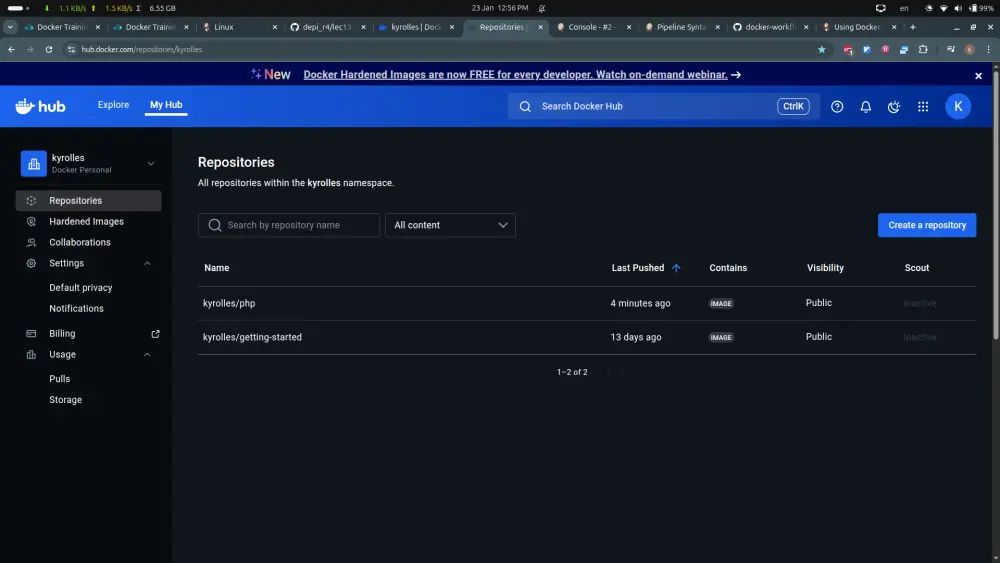Expand the kyrolles namespace switcher chevron
The height and width of the screenshot is (563, 1000).
point(151,163)
